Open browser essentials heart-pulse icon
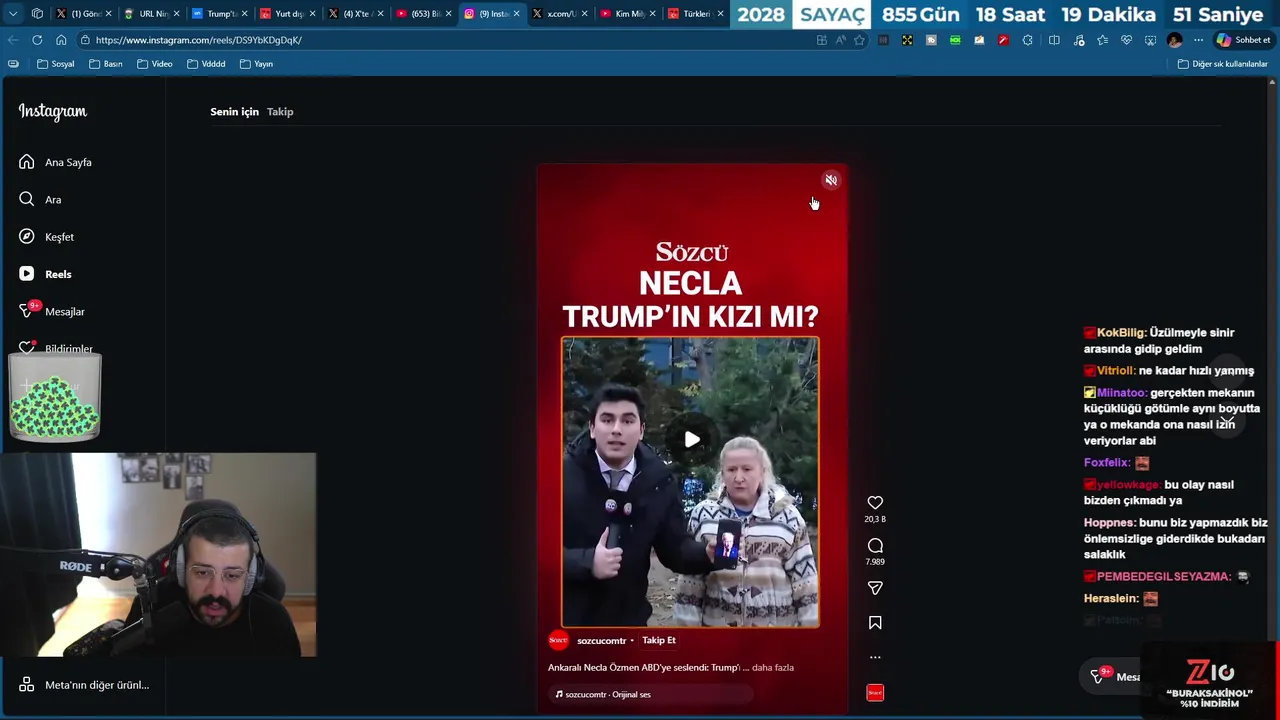This screenshot has height=720, width=1280. coord(1126,40)
